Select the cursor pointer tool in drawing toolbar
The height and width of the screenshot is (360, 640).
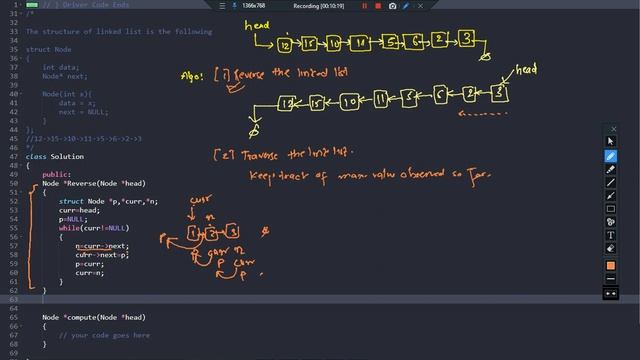pyautogui.click(x=611, y=142)
